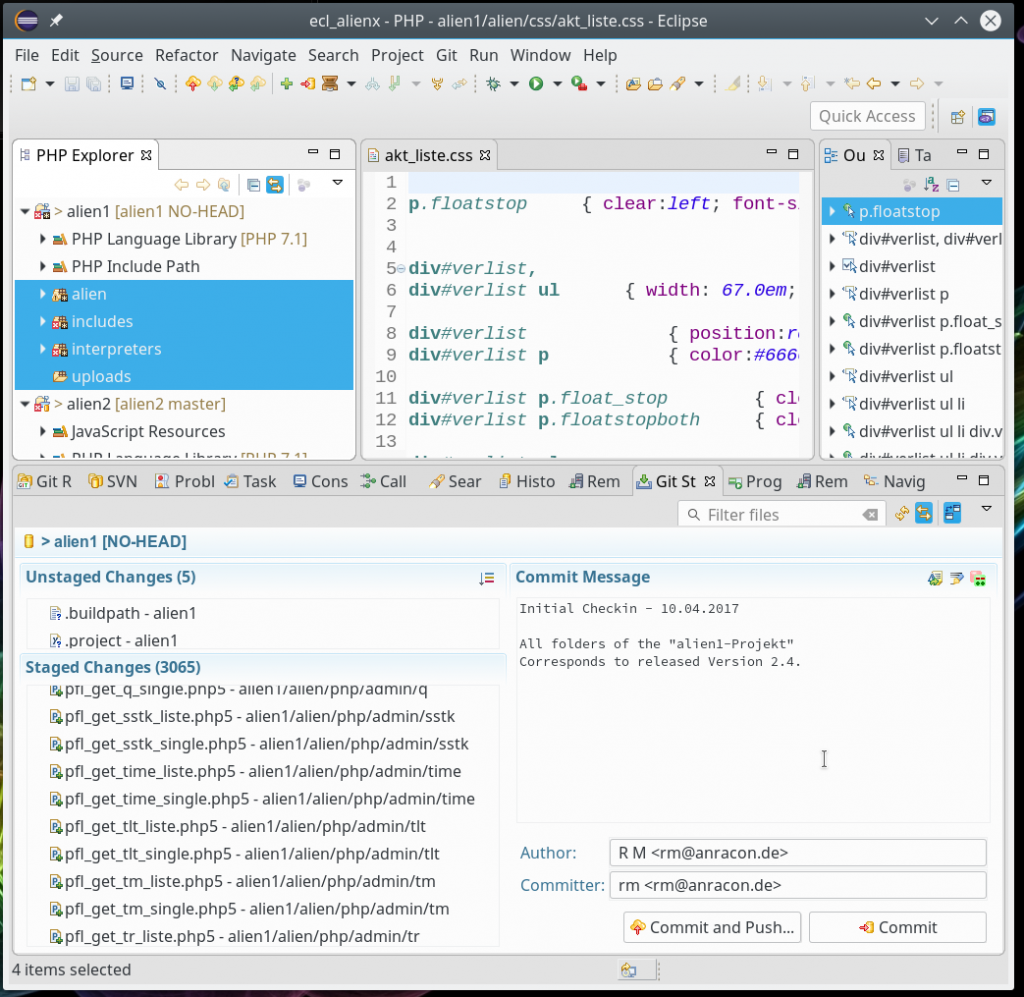Collapse all items in PHP Explorer
The width and height of the screenshot is (1024, 997).
(254, 186)
